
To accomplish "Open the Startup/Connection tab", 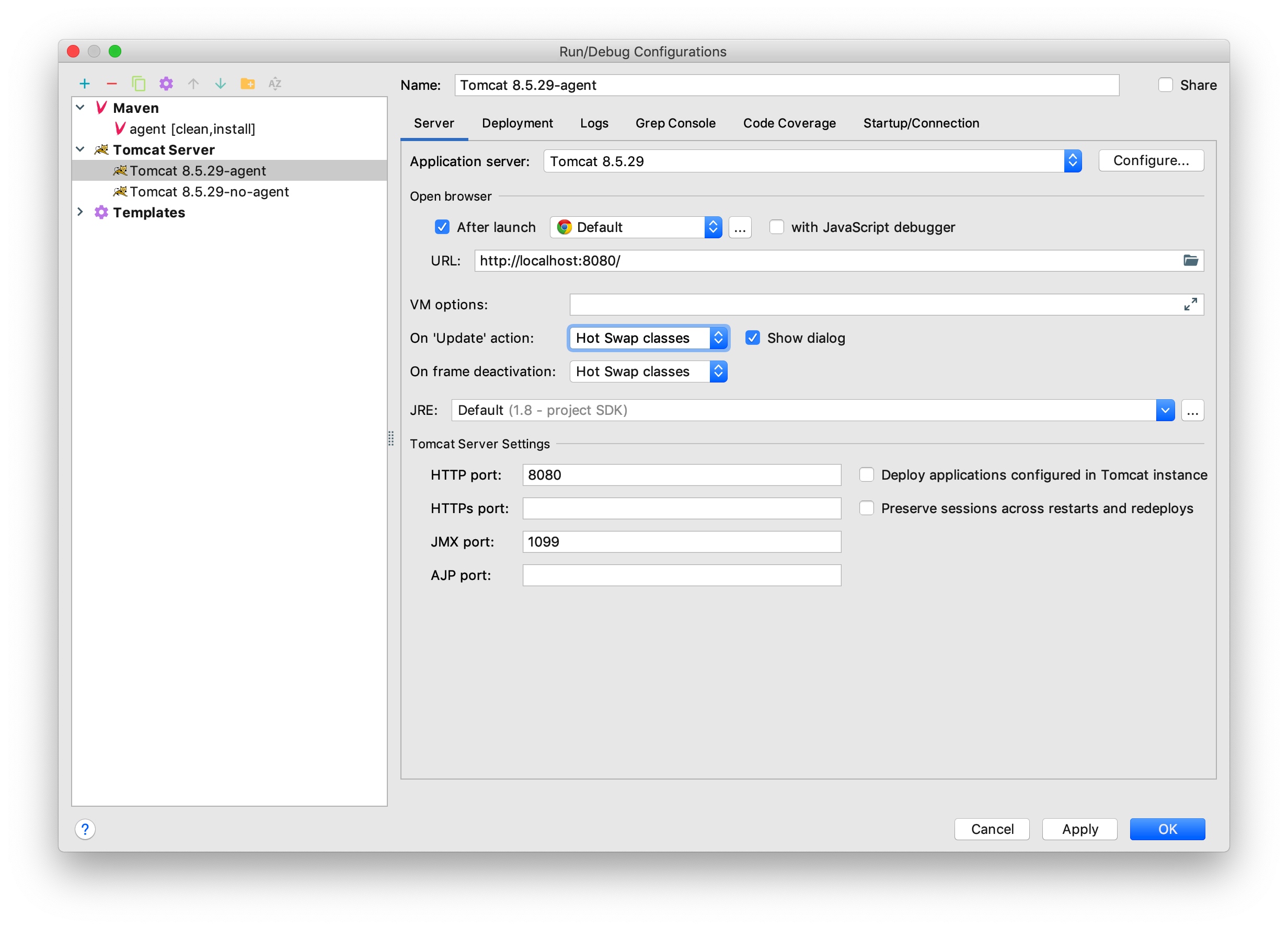I will pos(921,123).
